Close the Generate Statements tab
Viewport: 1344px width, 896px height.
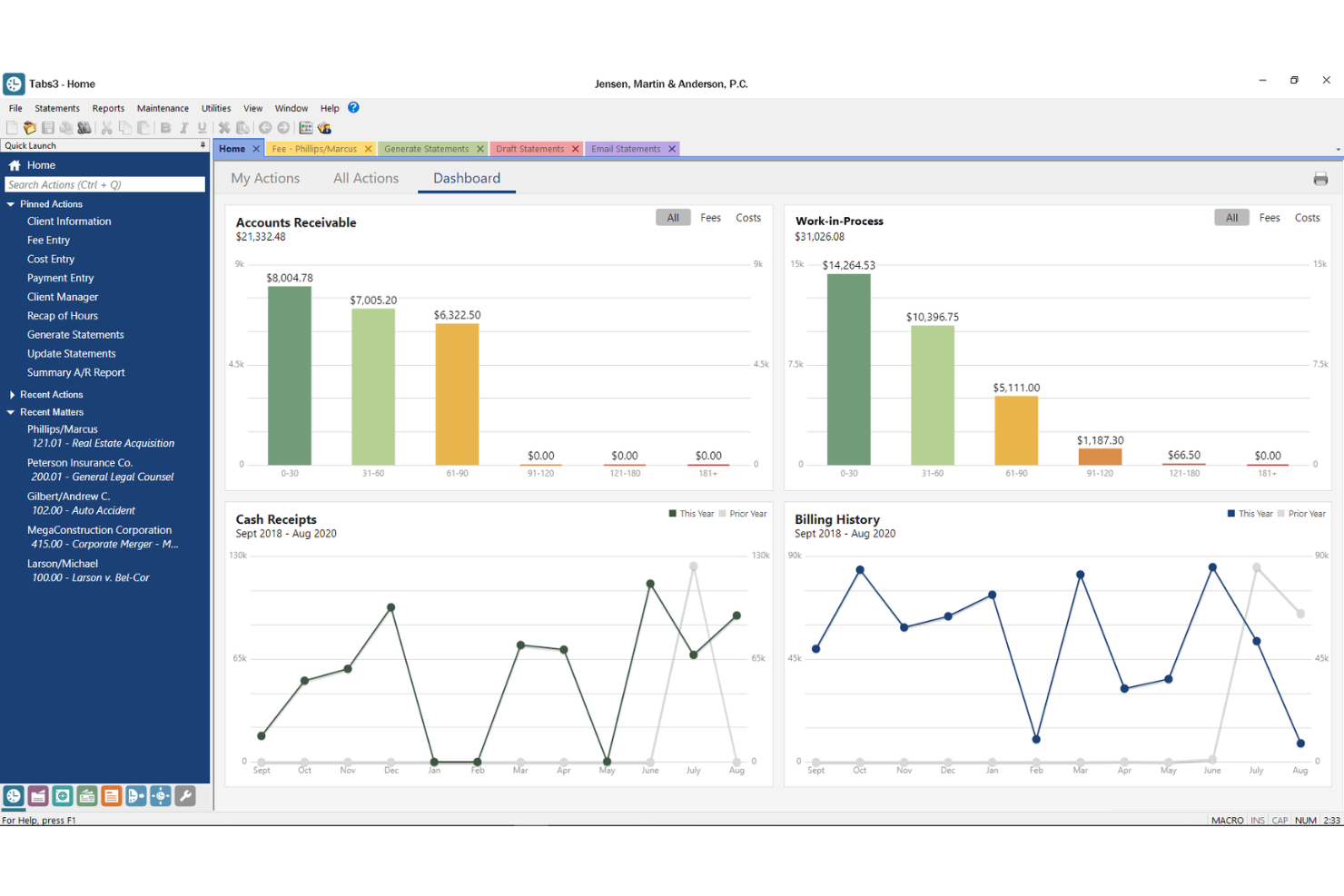(x=480, y=149)
